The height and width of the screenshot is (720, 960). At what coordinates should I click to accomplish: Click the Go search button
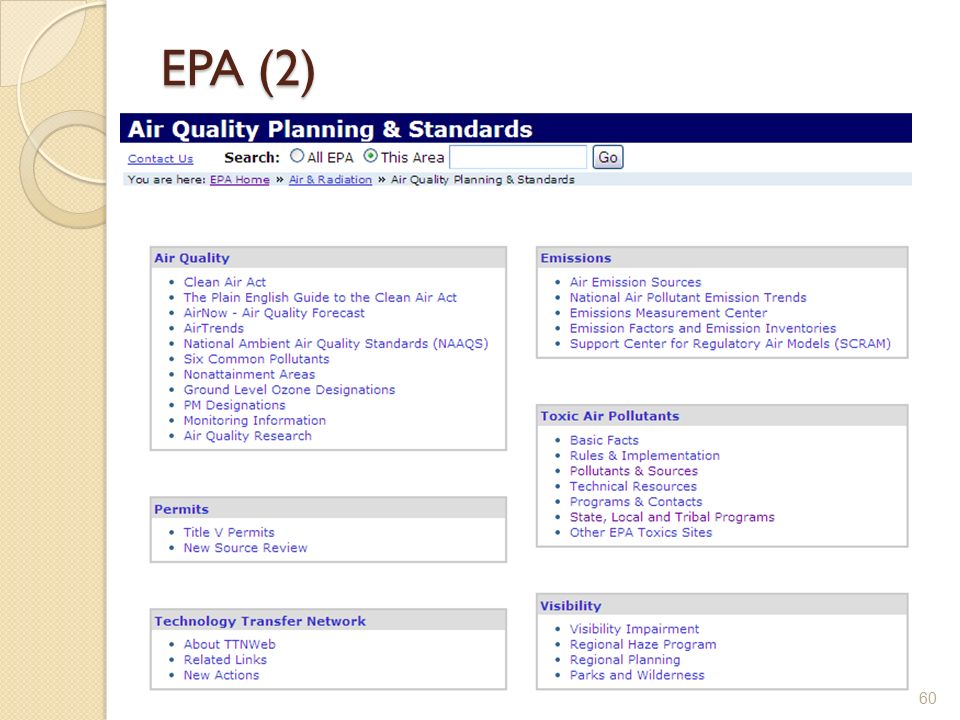click(607, 157)
